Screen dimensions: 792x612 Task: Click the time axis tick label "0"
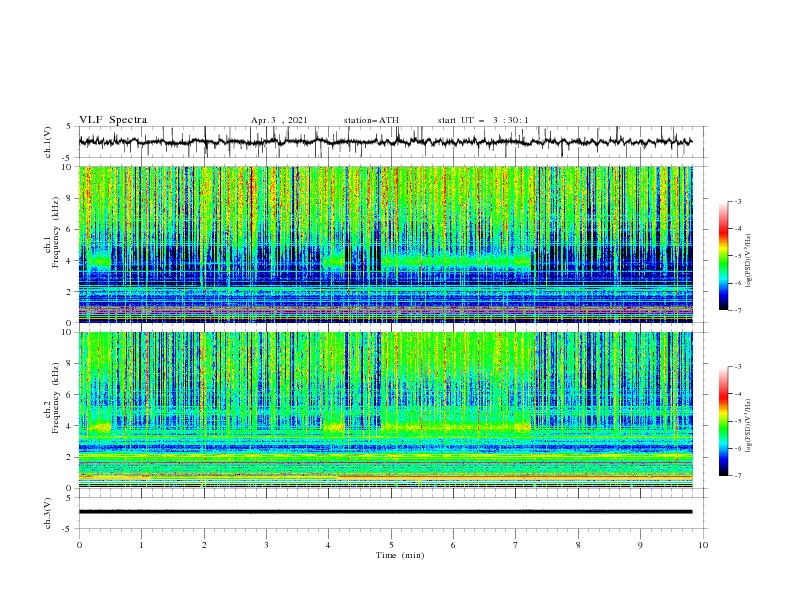click(79, 545)
